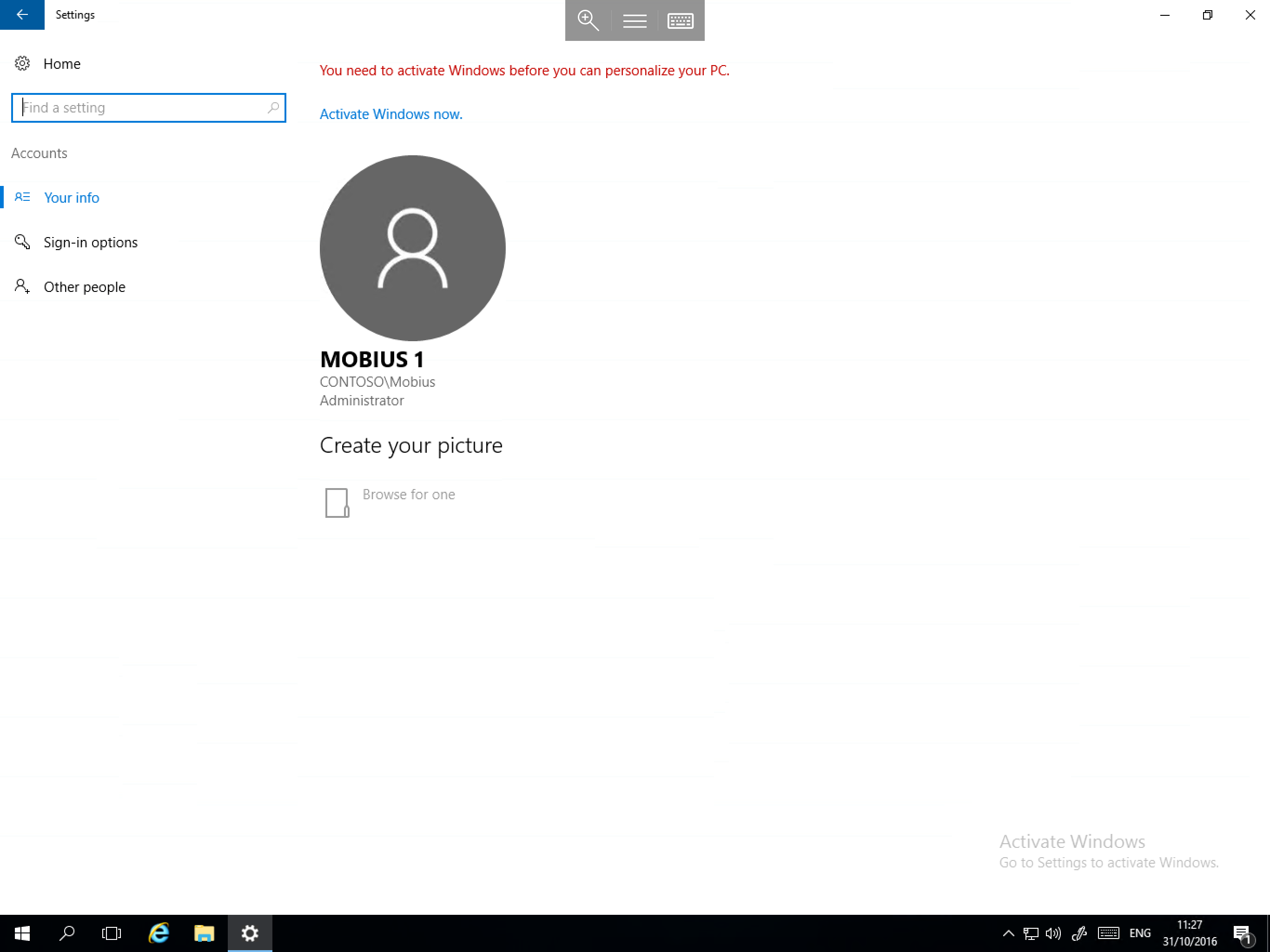Viewport: 1270px width, 952px height.
Task: Open File Explorer from the taskbar
Action: point(204,933)
